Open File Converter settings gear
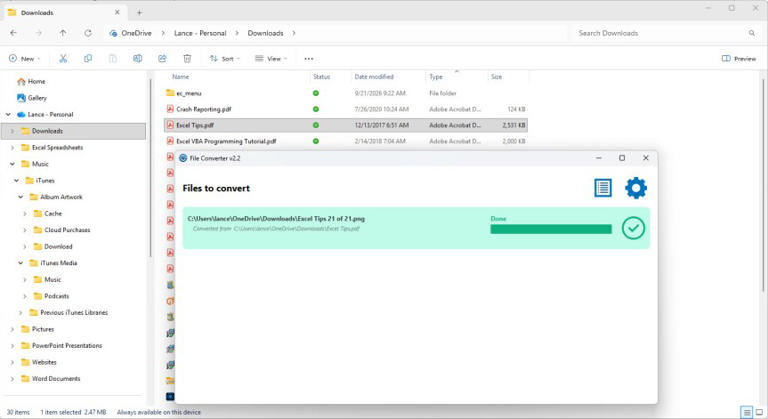768x419 pixels. tap(636, 188)
